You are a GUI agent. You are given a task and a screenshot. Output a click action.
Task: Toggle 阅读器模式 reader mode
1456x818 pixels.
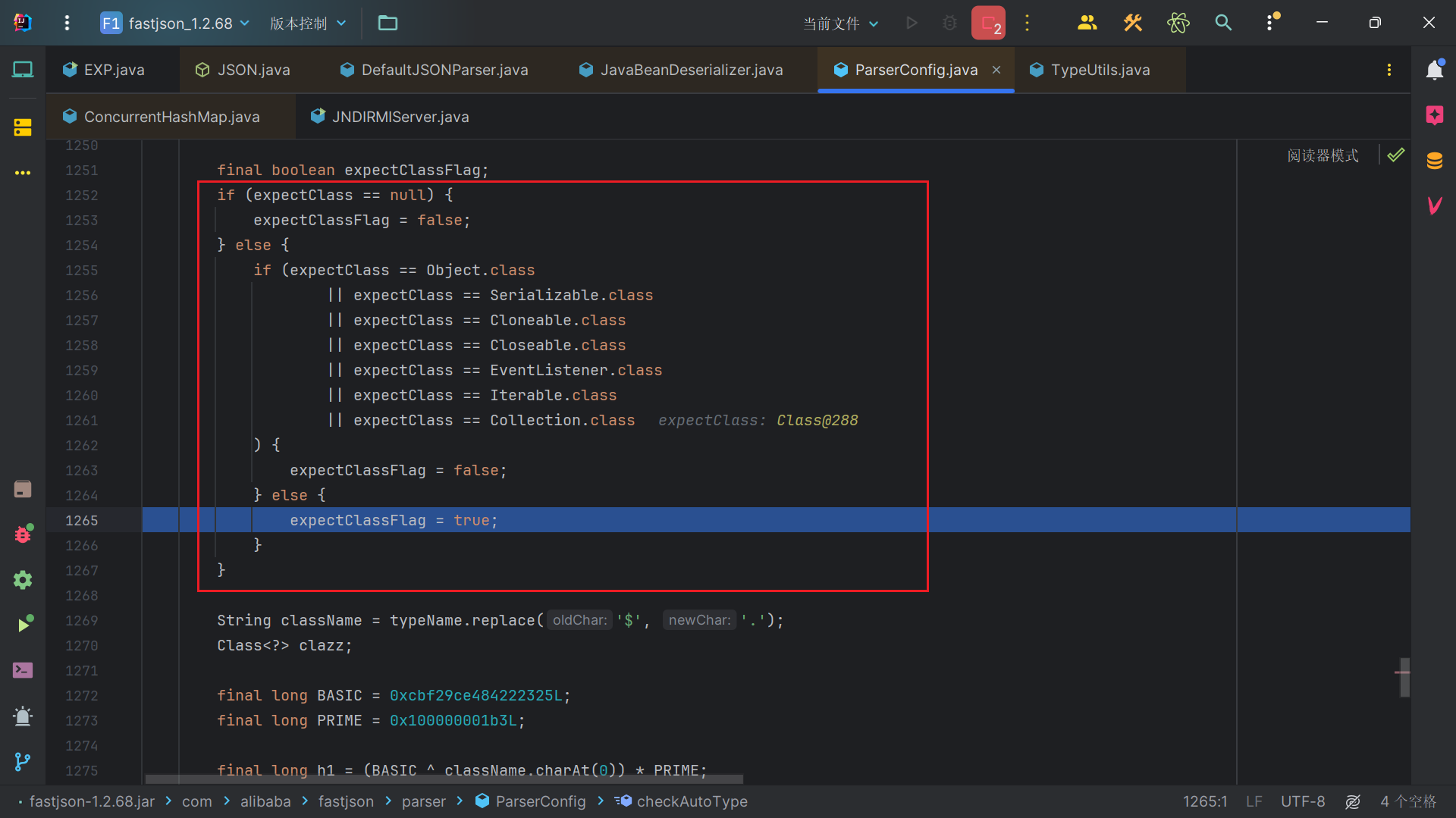(x=1323, y=155)
